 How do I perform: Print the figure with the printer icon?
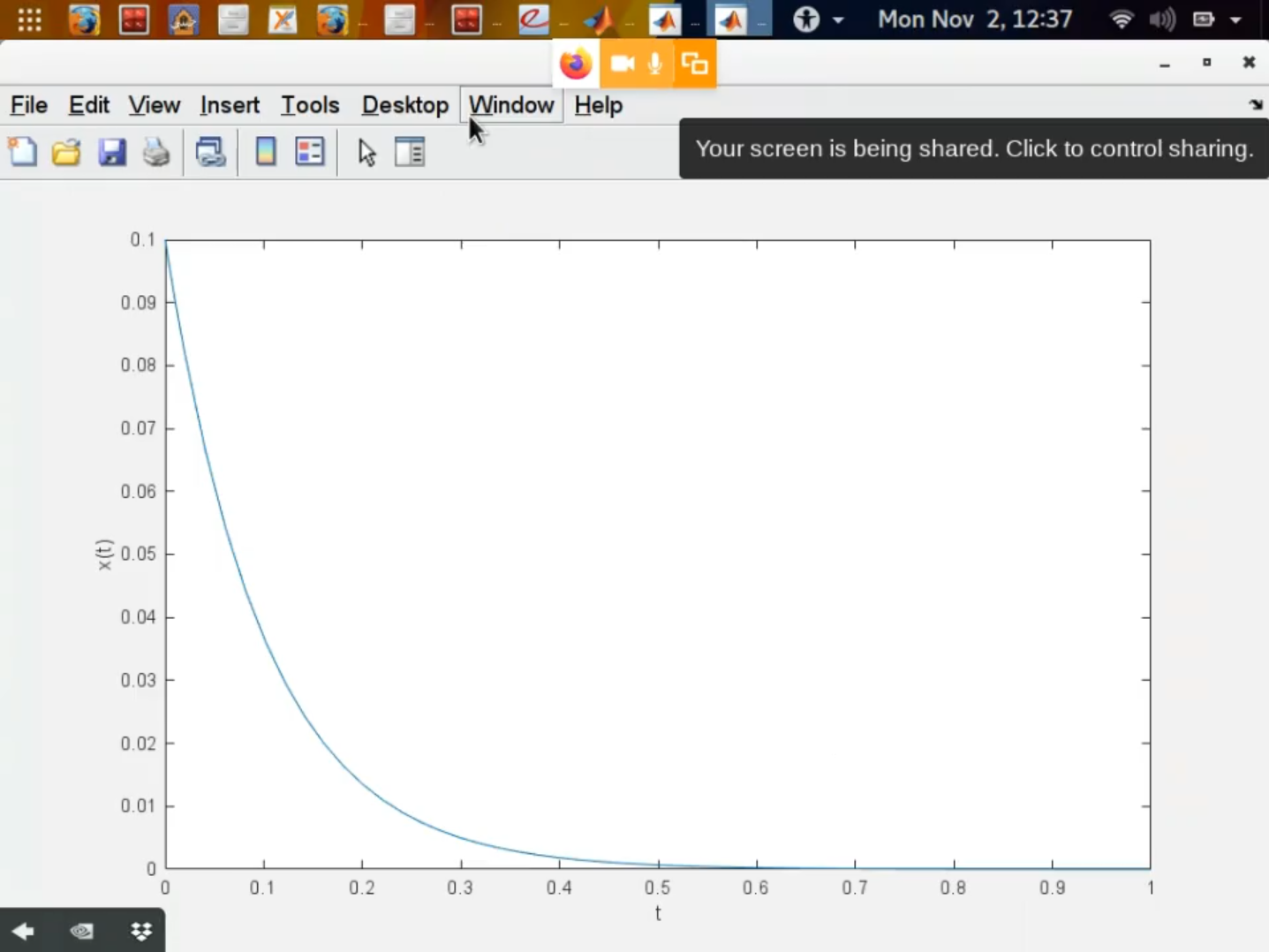pyautogui.click(x=156, y=152)
